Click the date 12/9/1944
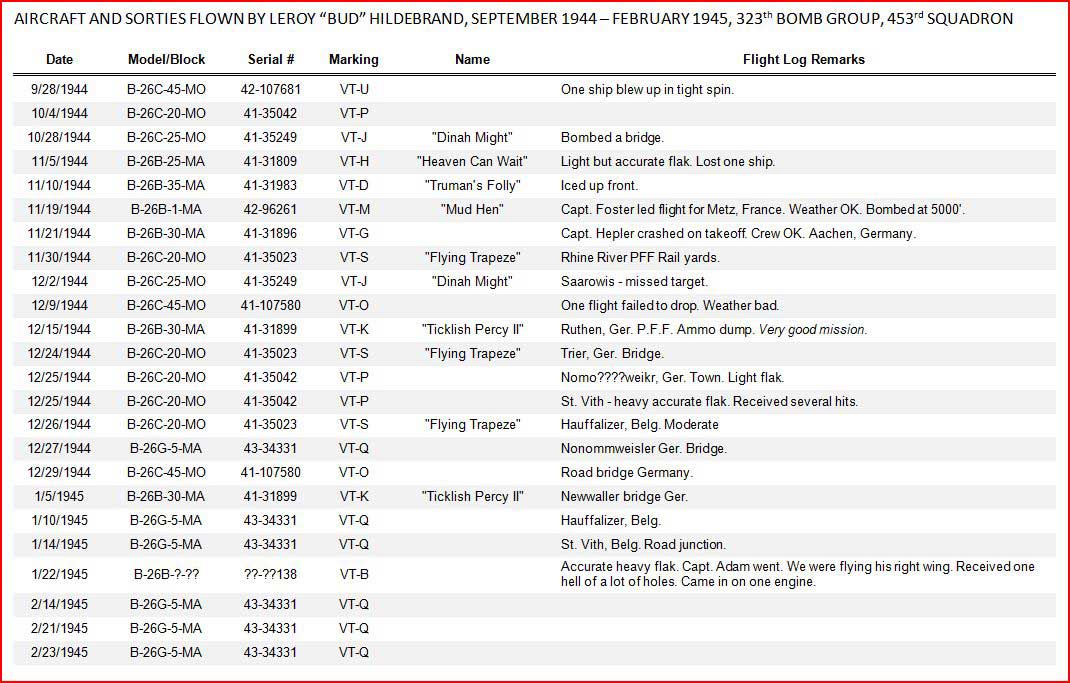This screenshot has height=683, width=1070. (59, 305)
